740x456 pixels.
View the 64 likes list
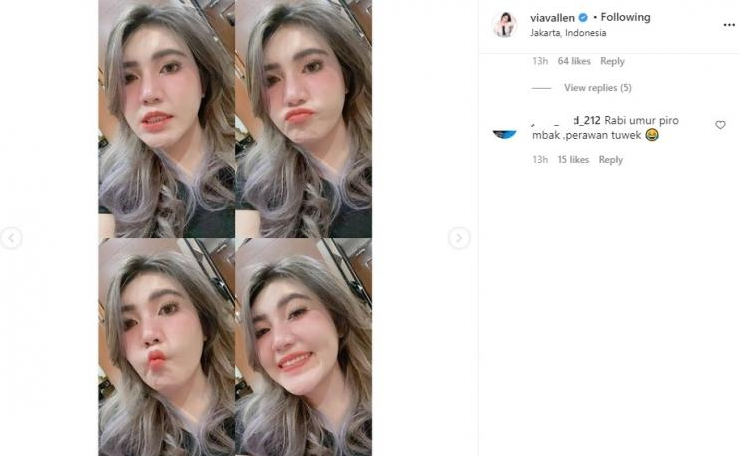[x=574, y=61]
